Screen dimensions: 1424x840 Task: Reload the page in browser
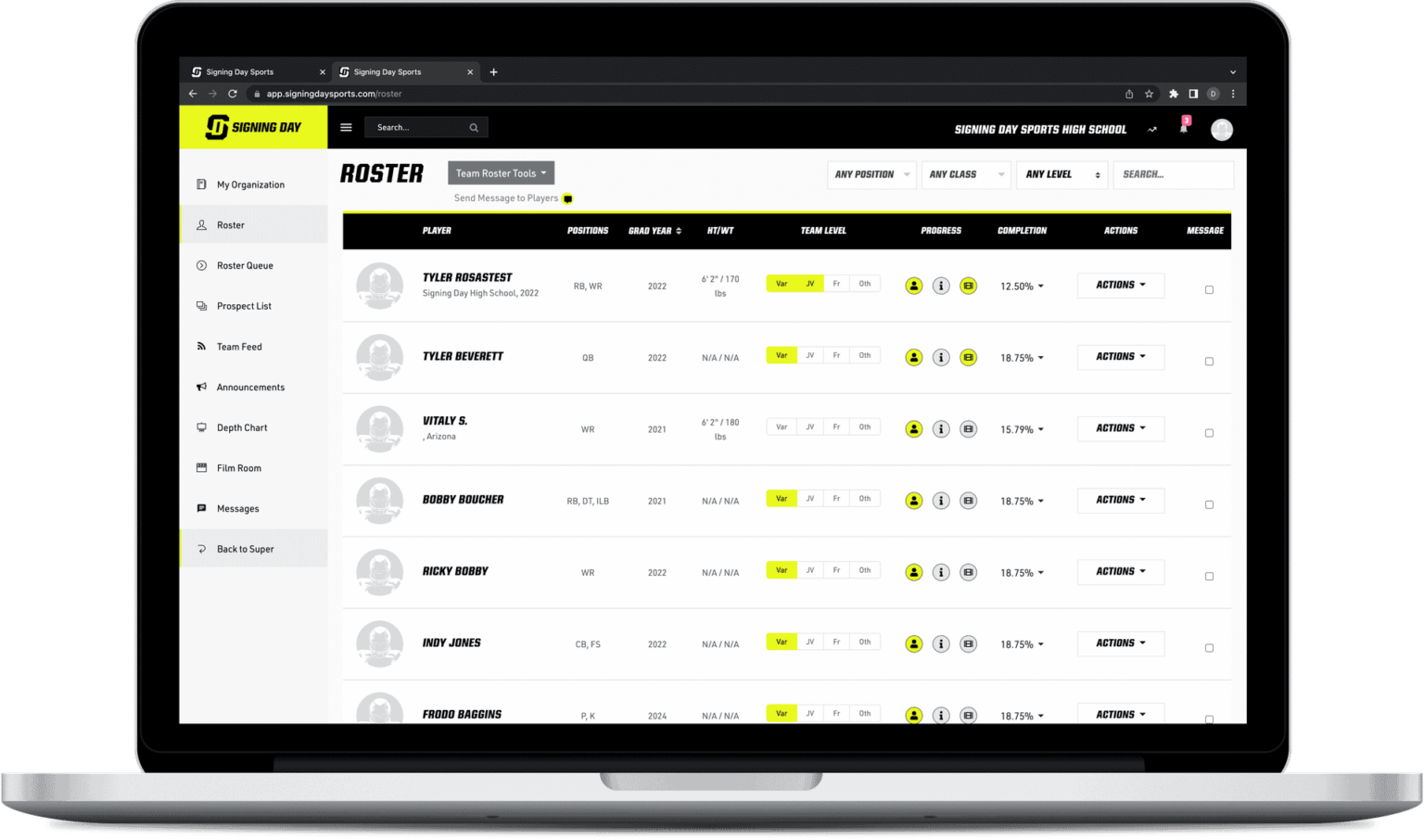[233, 94]
